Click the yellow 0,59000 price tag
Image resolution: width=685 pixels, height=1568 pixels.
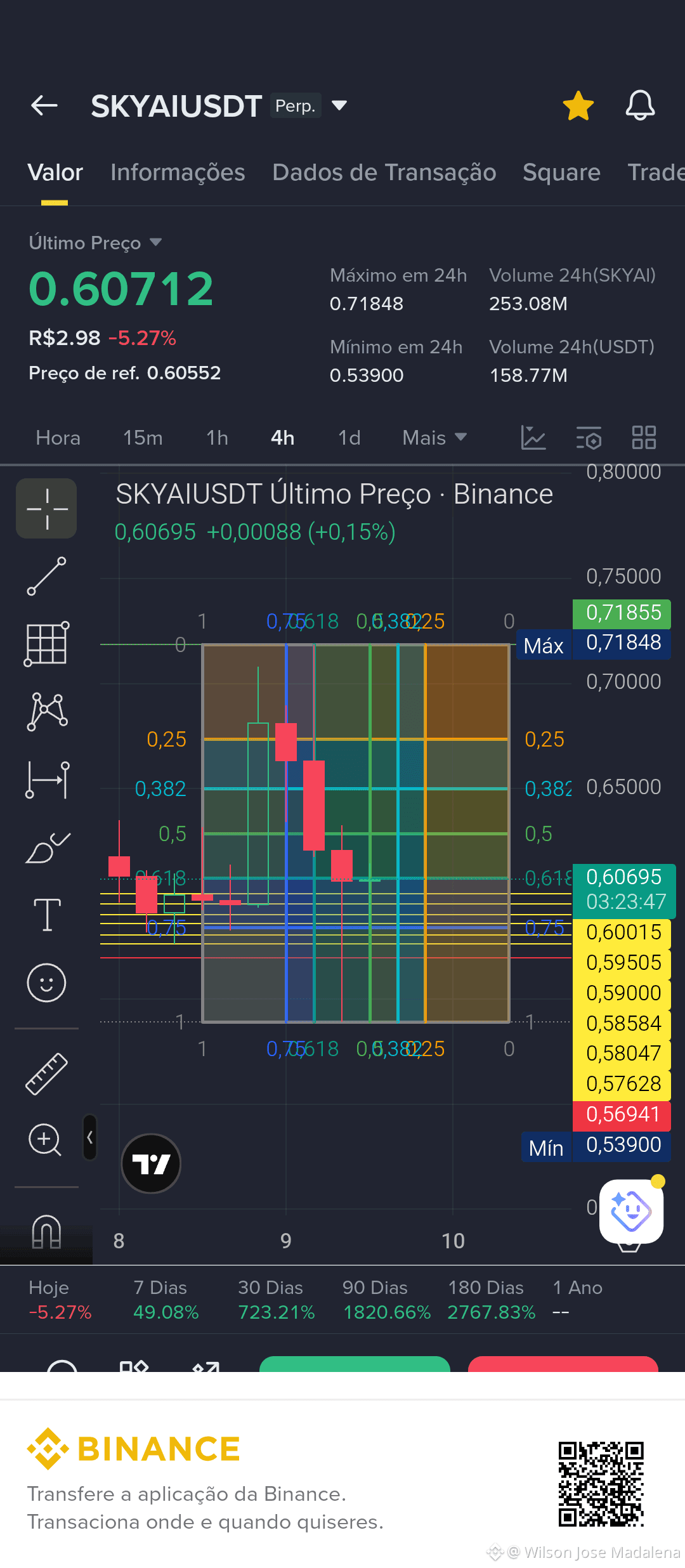point(622,993)
